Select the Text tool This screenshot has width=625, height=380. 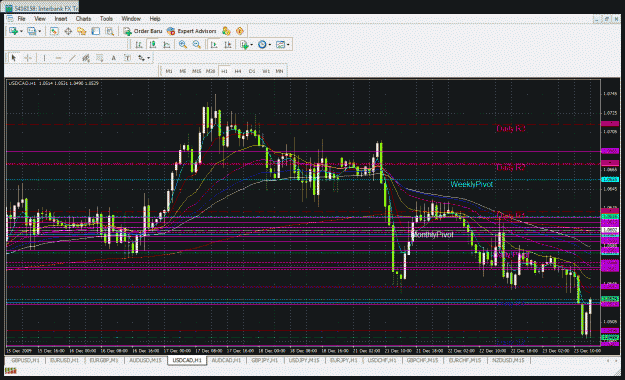click(114, 58)
